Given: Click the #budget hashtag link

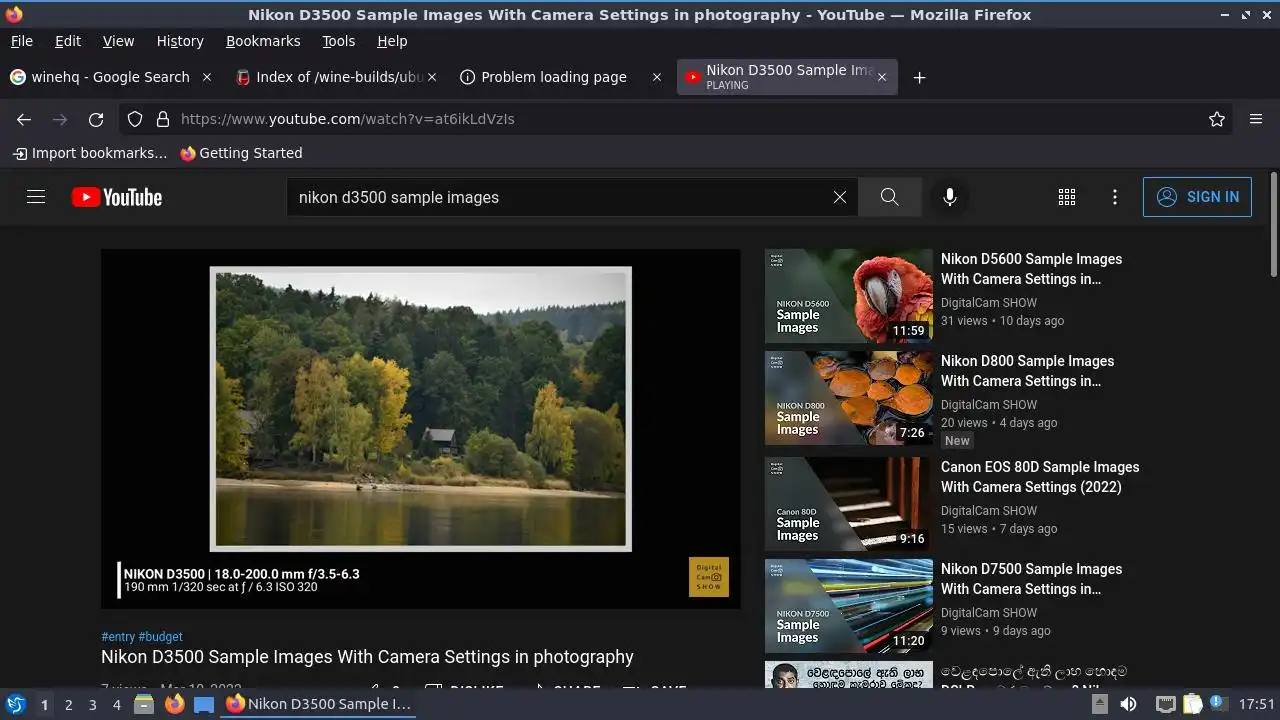Looking at the screenshot, I should pyautogui.click(x=161, y=636).
